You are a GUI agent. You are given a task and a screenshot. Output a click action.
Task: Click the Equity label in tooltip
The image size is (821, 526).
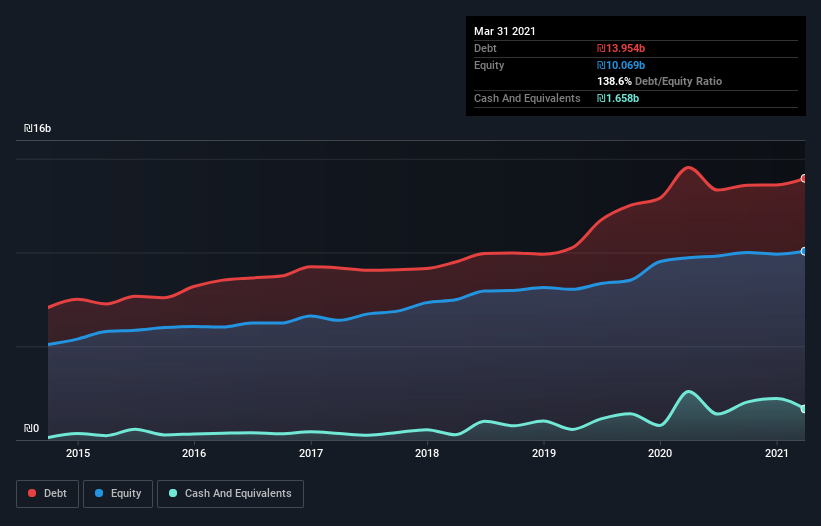pos(489,65)
